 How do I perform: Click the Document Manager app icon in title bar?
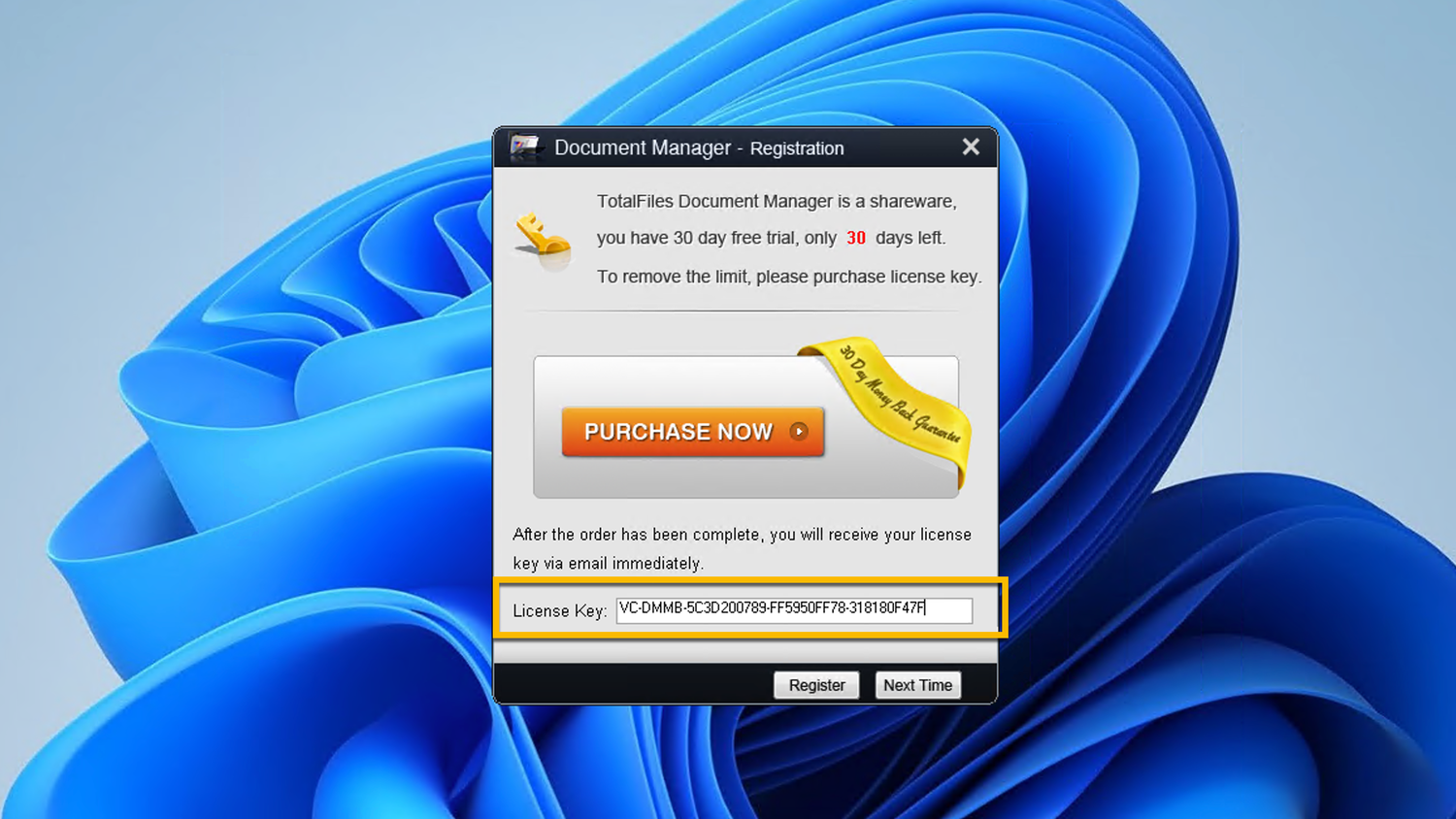point(525,147)
